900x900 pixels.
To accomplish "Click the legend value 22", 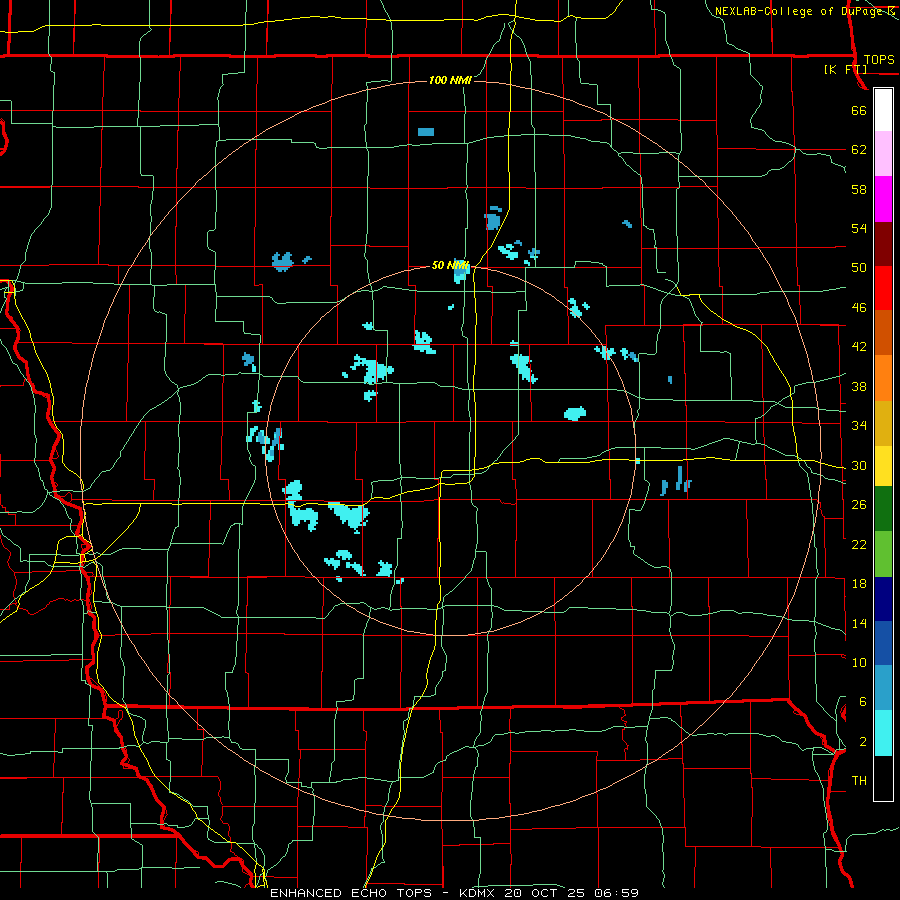I will [x=859, y=544].
